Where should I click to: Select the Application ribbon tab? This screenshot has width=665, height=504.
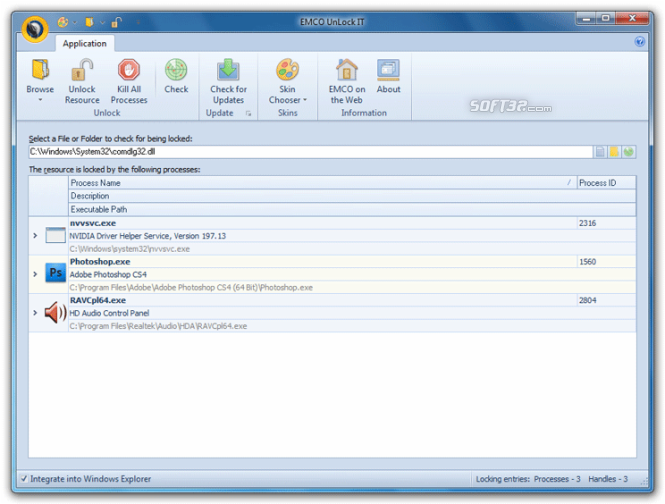85,44
